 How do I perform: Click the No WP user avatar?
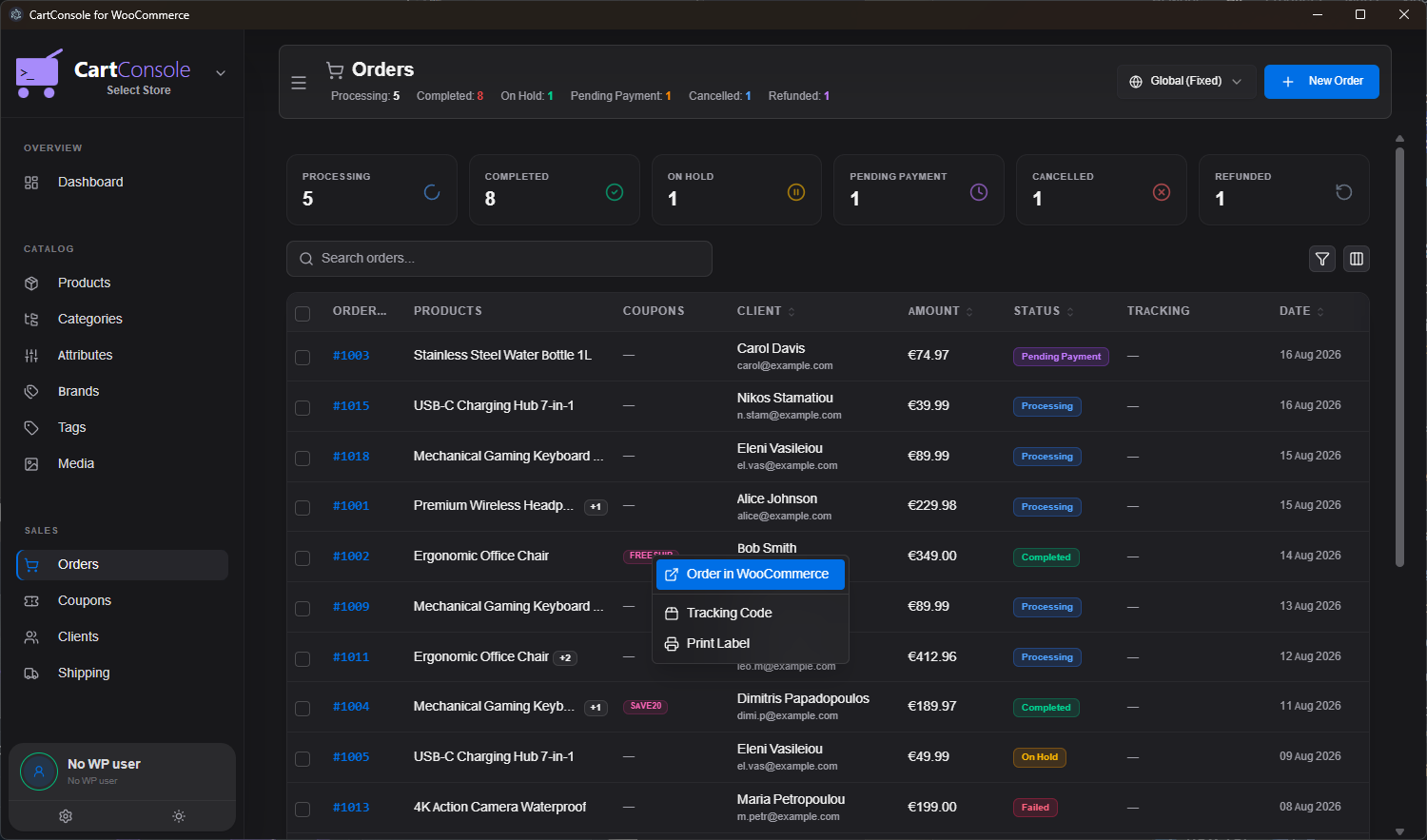point(39,772)
